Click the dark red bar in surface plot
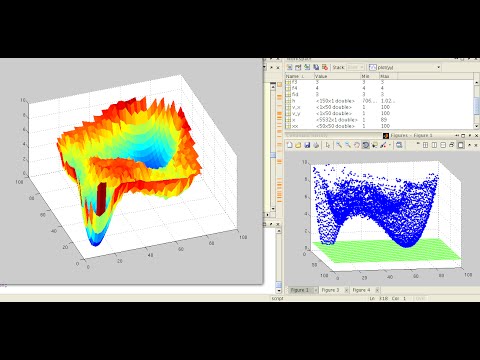The image size is (480, 360). (101, 199)
